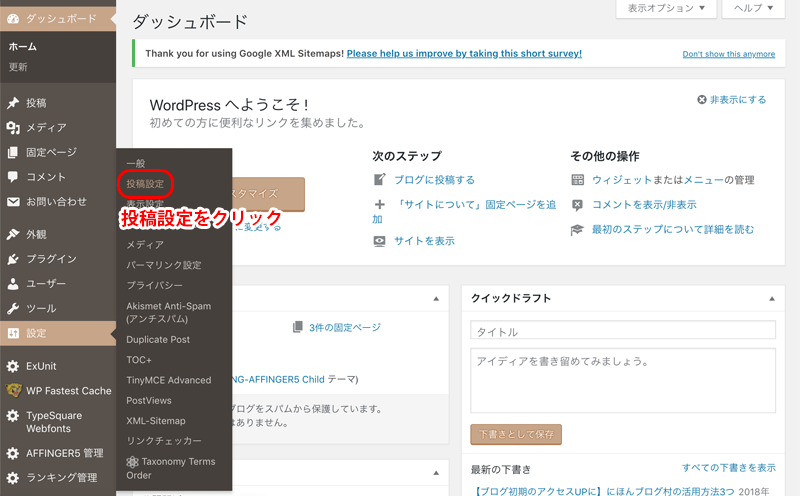Collapse the クイックドラフト panel

tap(772, 299)
